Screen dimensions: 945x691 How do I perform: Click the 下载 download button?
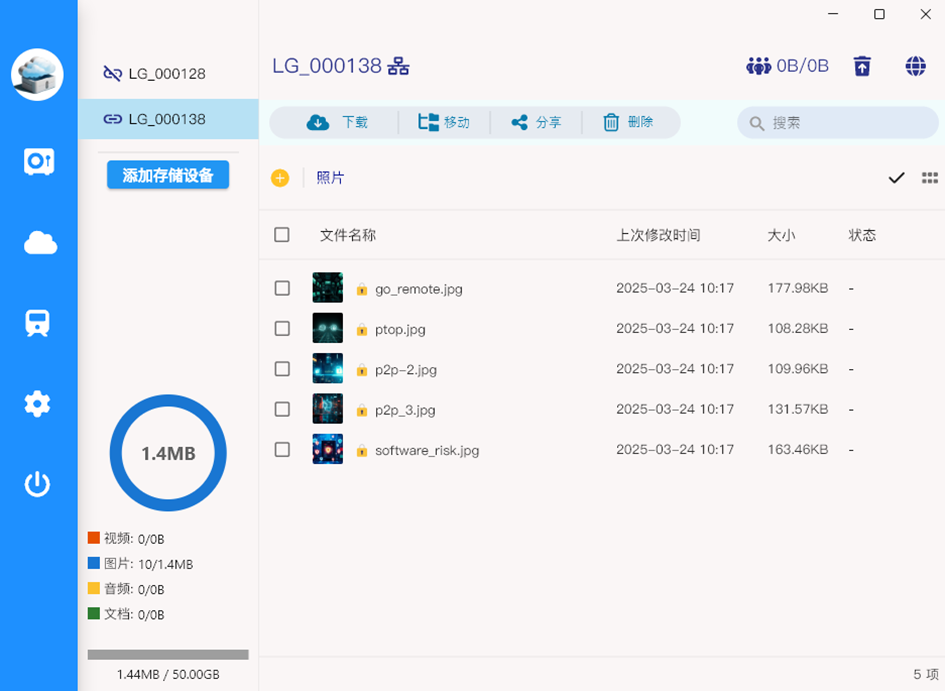(337, 122)
